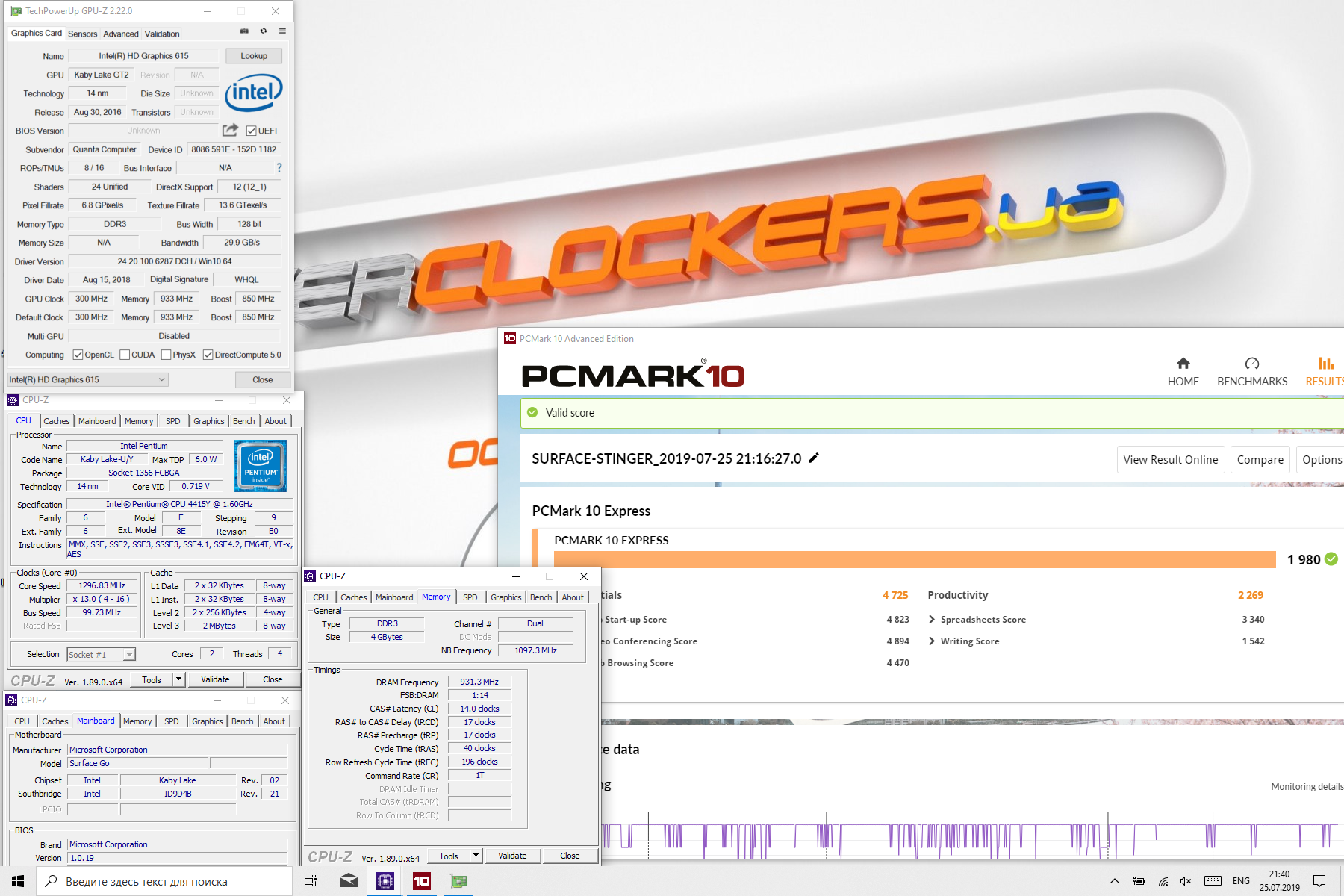Toggle the DirectCompute 5.0 checkbox
This screenshot has height=896, width=1344.
click(208, 355)
